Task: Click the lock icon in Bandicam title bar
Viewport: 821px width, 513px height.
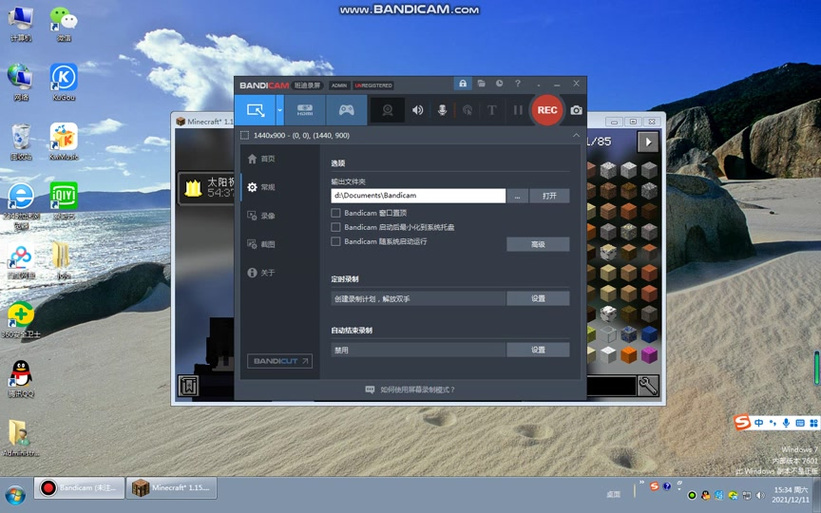Action: [463, 84]
